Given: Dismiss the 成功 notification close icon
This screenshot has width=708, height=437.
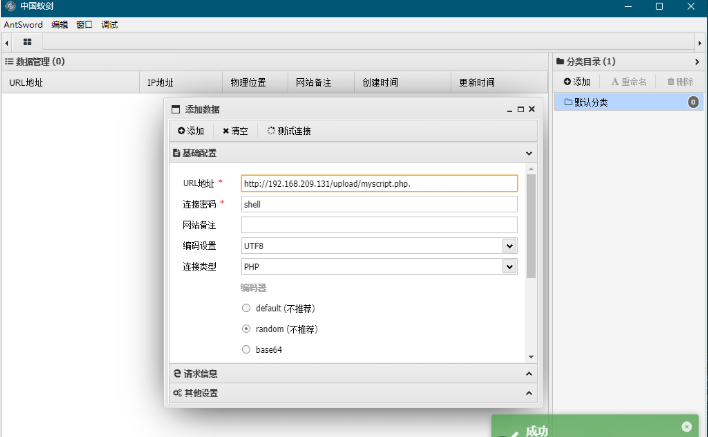Looking at the screenshot, I should (687, 427).
